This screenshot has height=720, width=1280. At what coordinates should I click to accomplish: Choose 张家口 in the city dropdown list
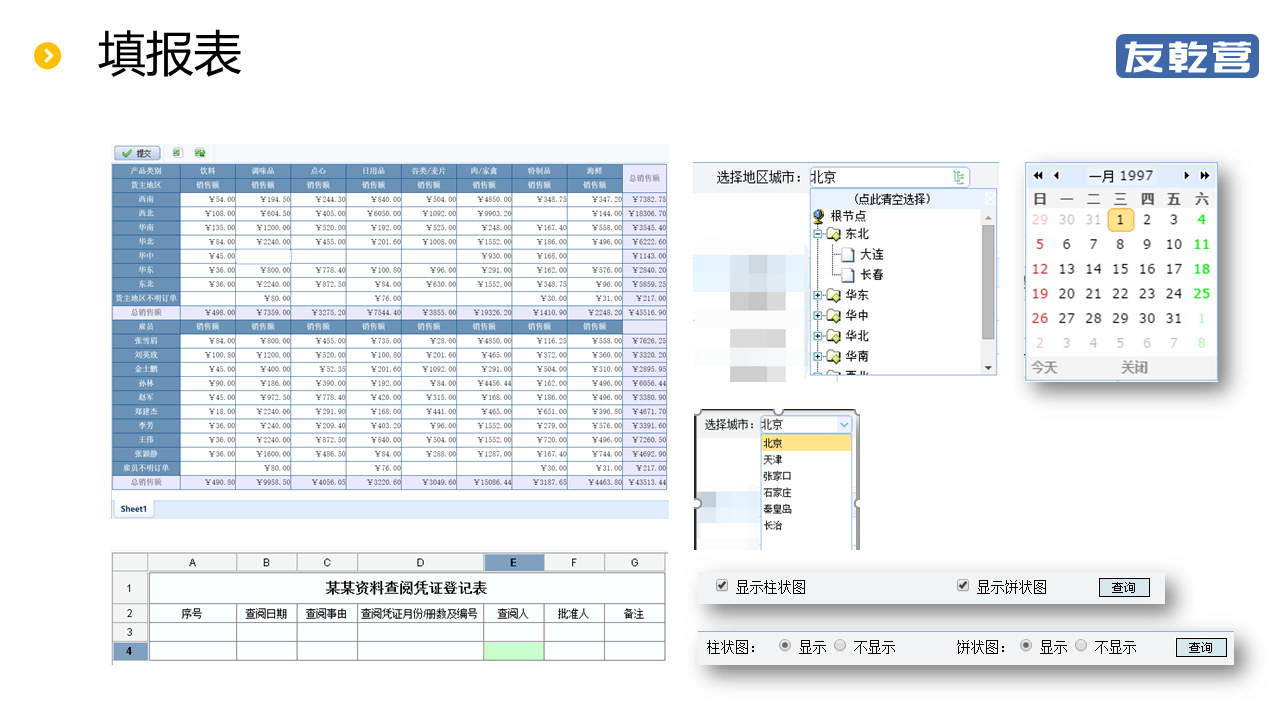(x=806, y=476)
